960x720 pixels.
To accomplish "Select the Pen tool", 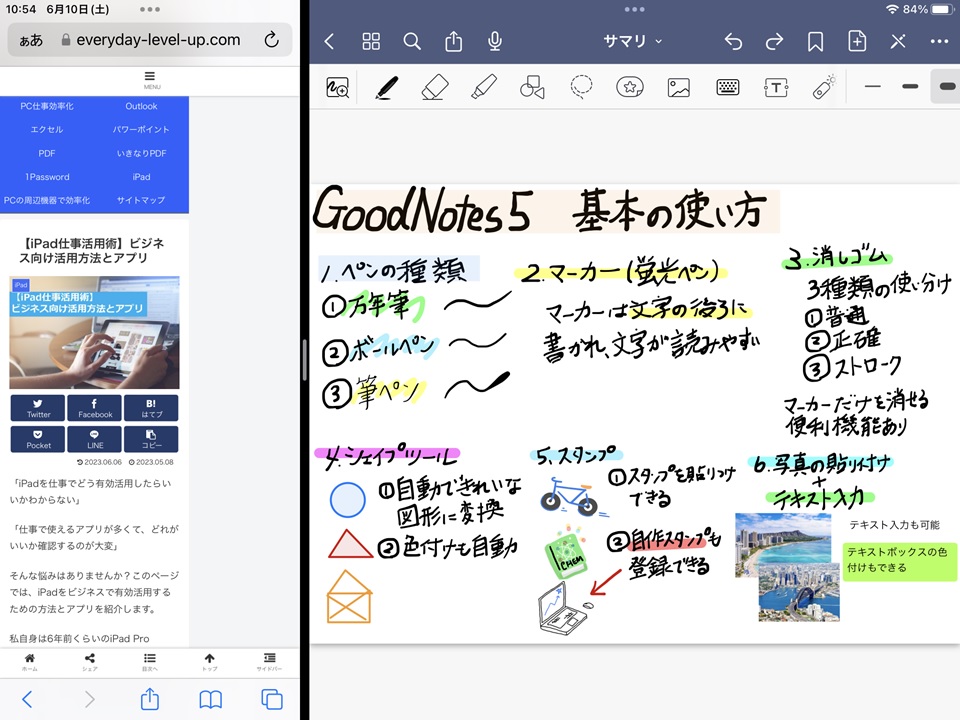I will 386,88.
